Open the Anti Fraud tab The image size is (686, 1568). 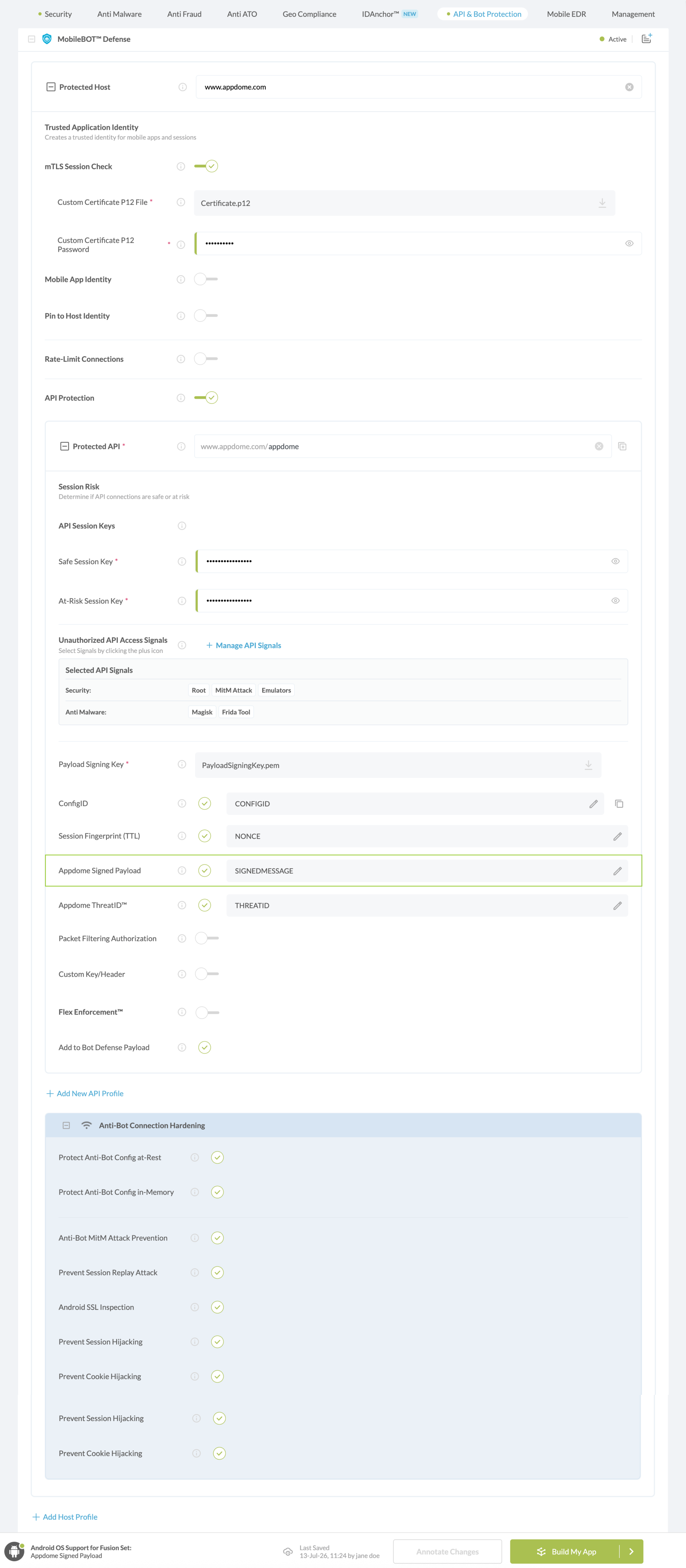[185, 14]
